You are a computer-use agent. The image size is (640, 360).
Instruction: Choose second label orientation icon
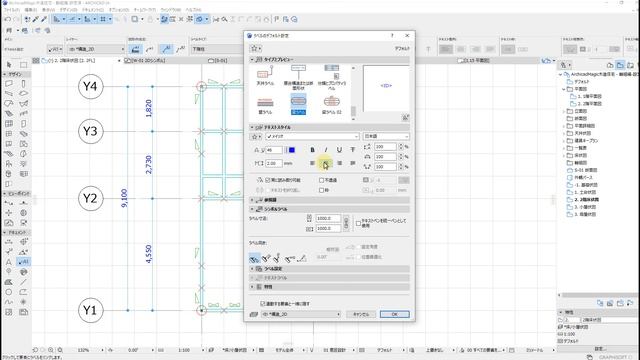[266, 258]
